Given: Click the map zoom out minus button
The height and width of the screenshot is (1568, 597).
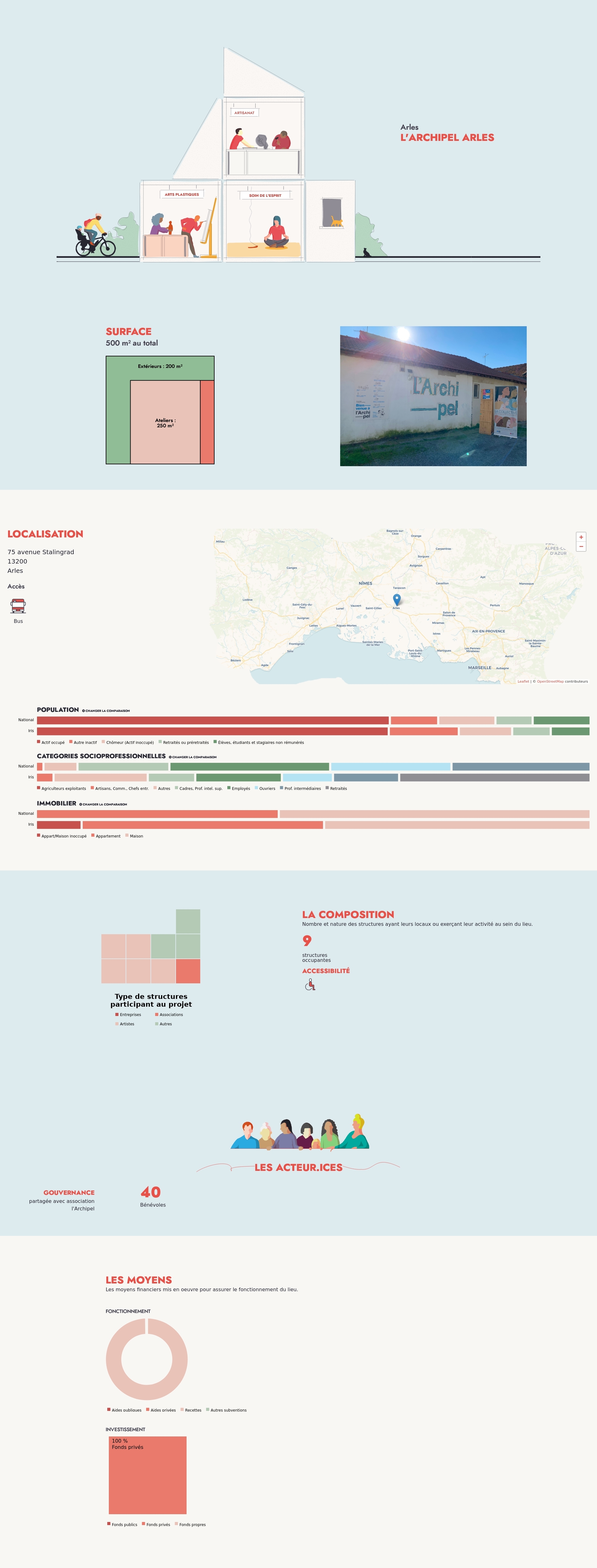Looking at the screenshot, I should click(x=581, y=547).
